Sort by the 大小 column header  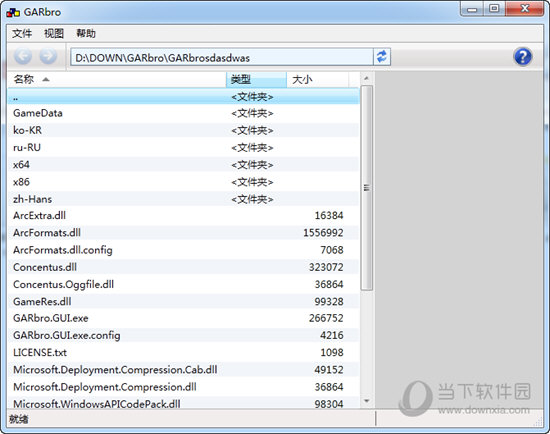pos(318,80)
